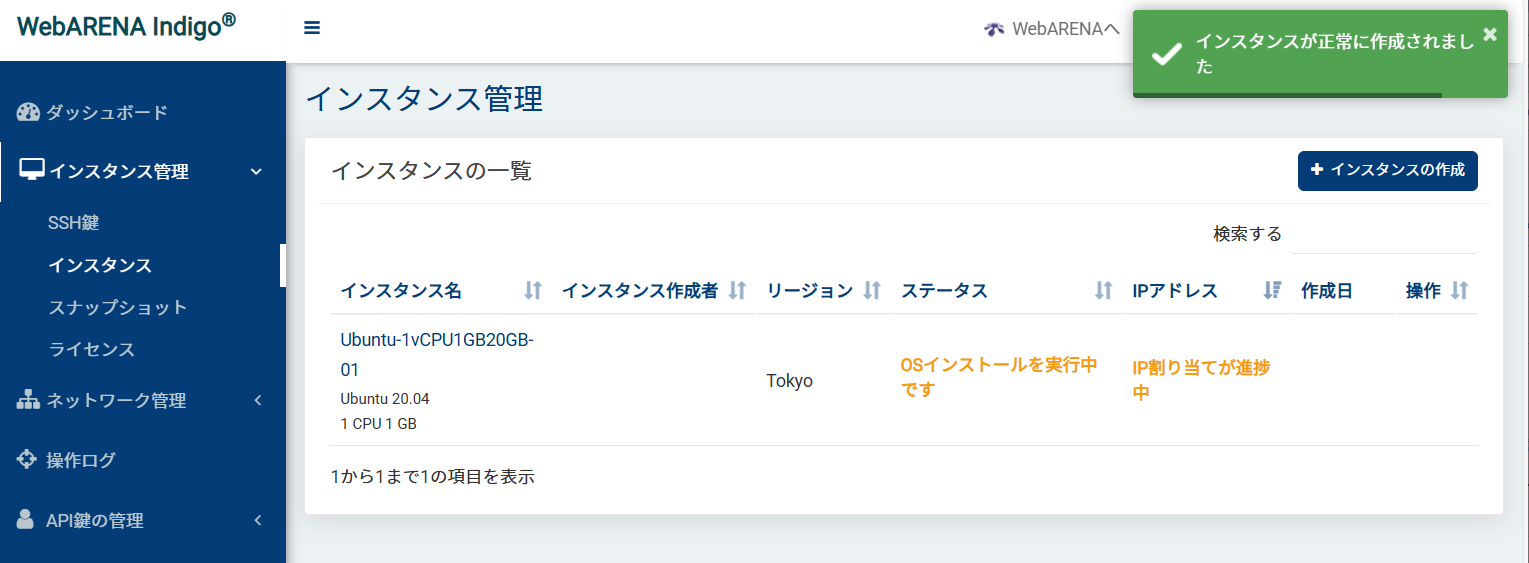Click the インスタンスの作成 button

pos(1387,171)
